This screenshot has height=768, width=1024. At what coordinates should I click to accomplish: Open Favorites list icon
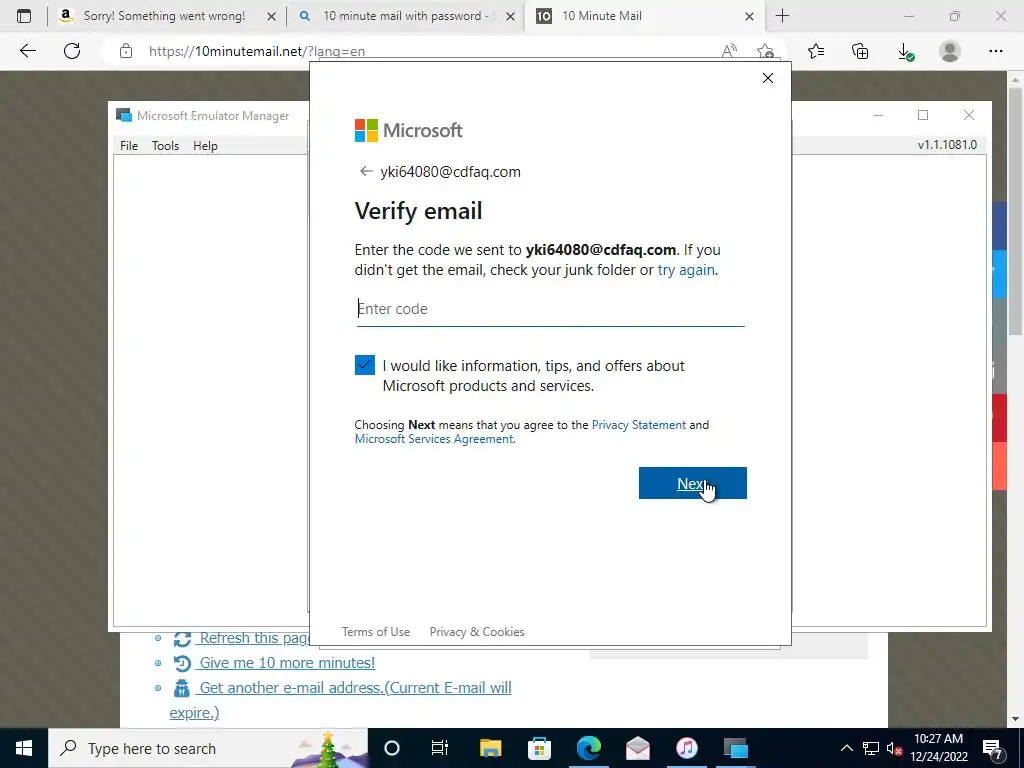(x=816, y=51)
